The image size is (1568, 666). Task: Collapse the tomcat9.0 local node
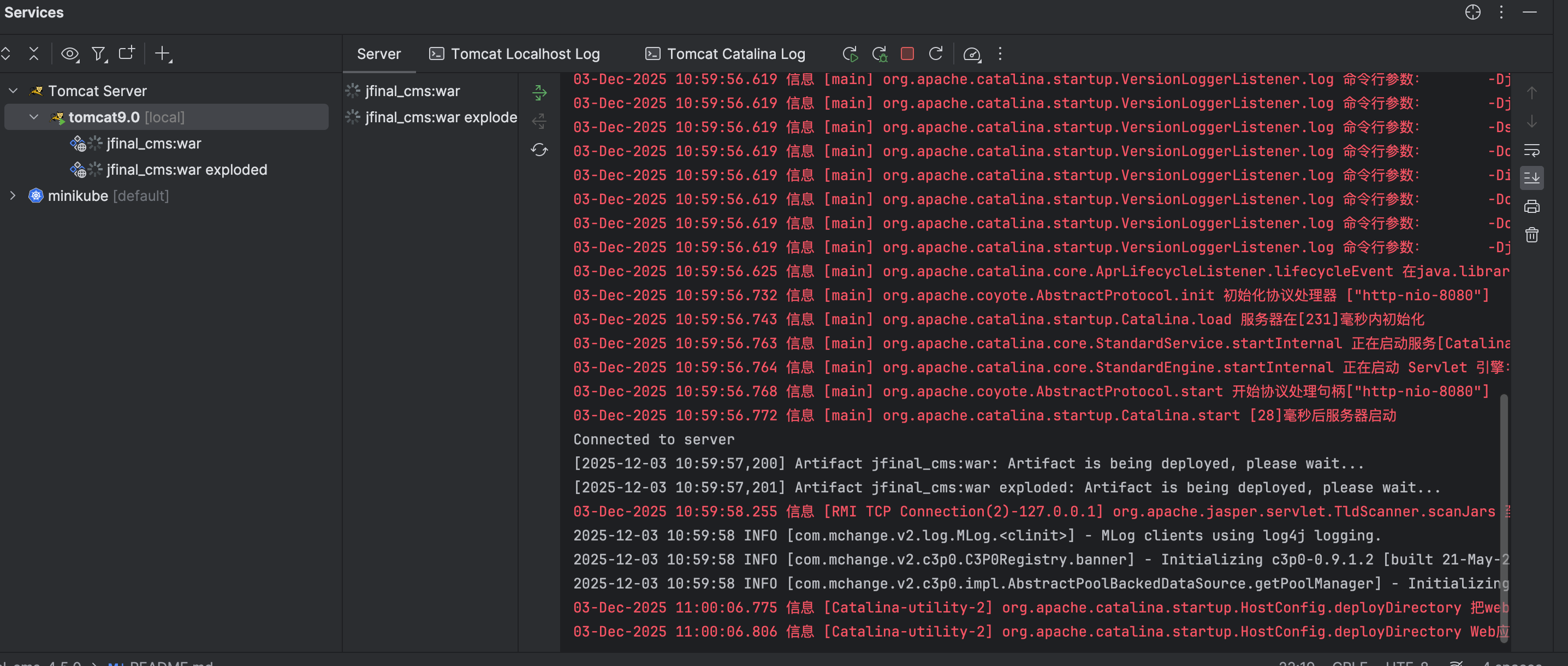coord(34,117)
